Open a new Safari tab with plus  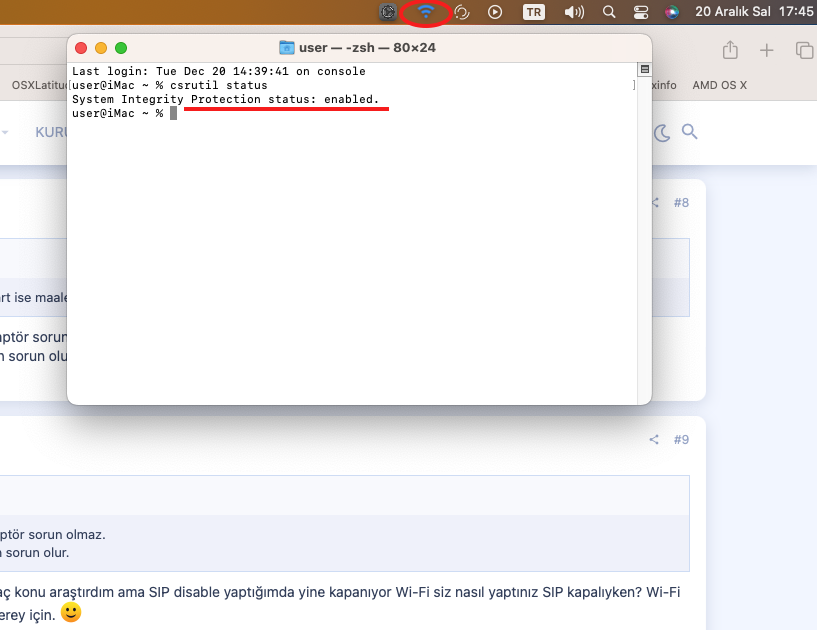tap(766, 50)
